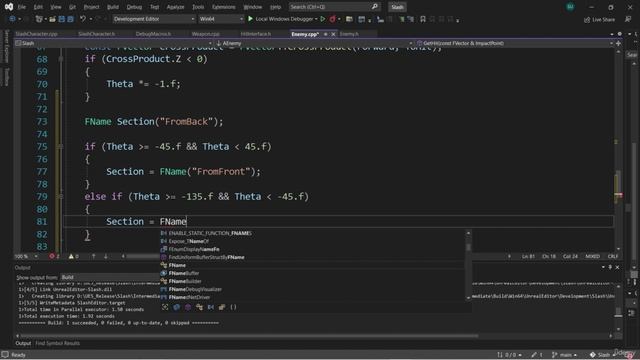Image resolution: width=640 pixels, height=360 pixels.
Task: Open the Win64 platform dropdown
Action: (221, 19)
